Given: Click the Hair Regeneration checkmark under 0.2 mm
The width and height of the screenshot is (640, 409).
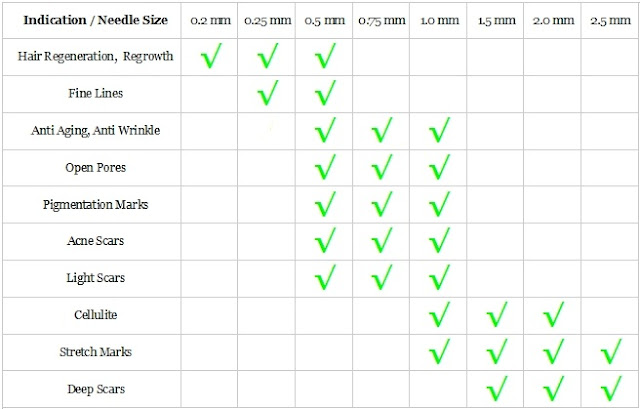Looking at the screenshot, I should point(210,56).
